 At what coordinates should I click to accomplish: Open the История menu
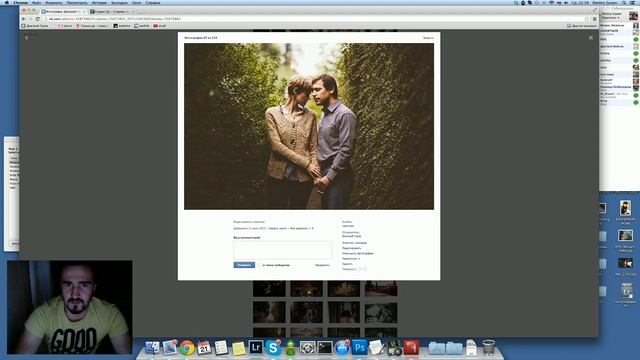(x=99, y=2)
